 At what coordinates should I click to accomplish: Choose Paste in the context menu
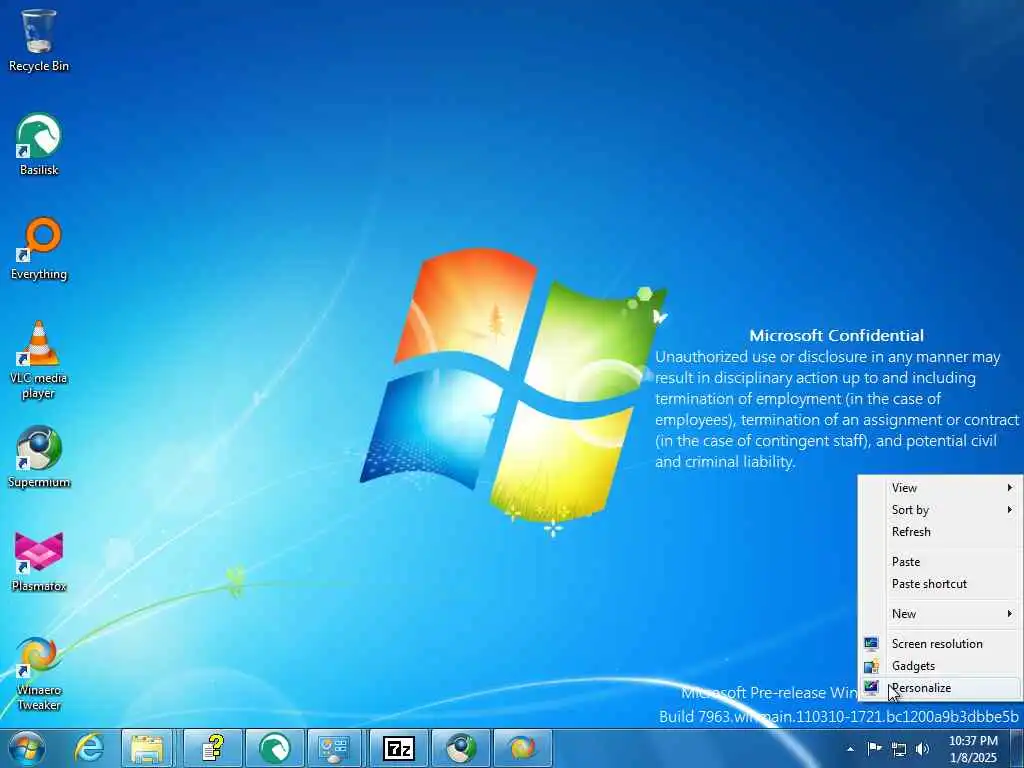tap(940, 562)
